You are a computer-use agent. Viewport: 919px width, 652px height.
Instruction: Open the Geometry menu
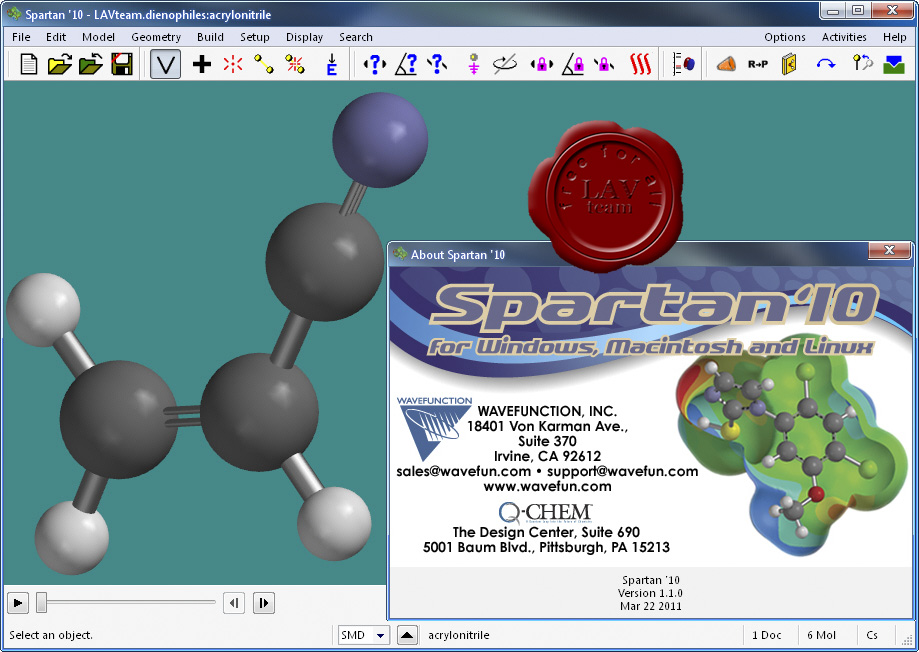point(156,37)
